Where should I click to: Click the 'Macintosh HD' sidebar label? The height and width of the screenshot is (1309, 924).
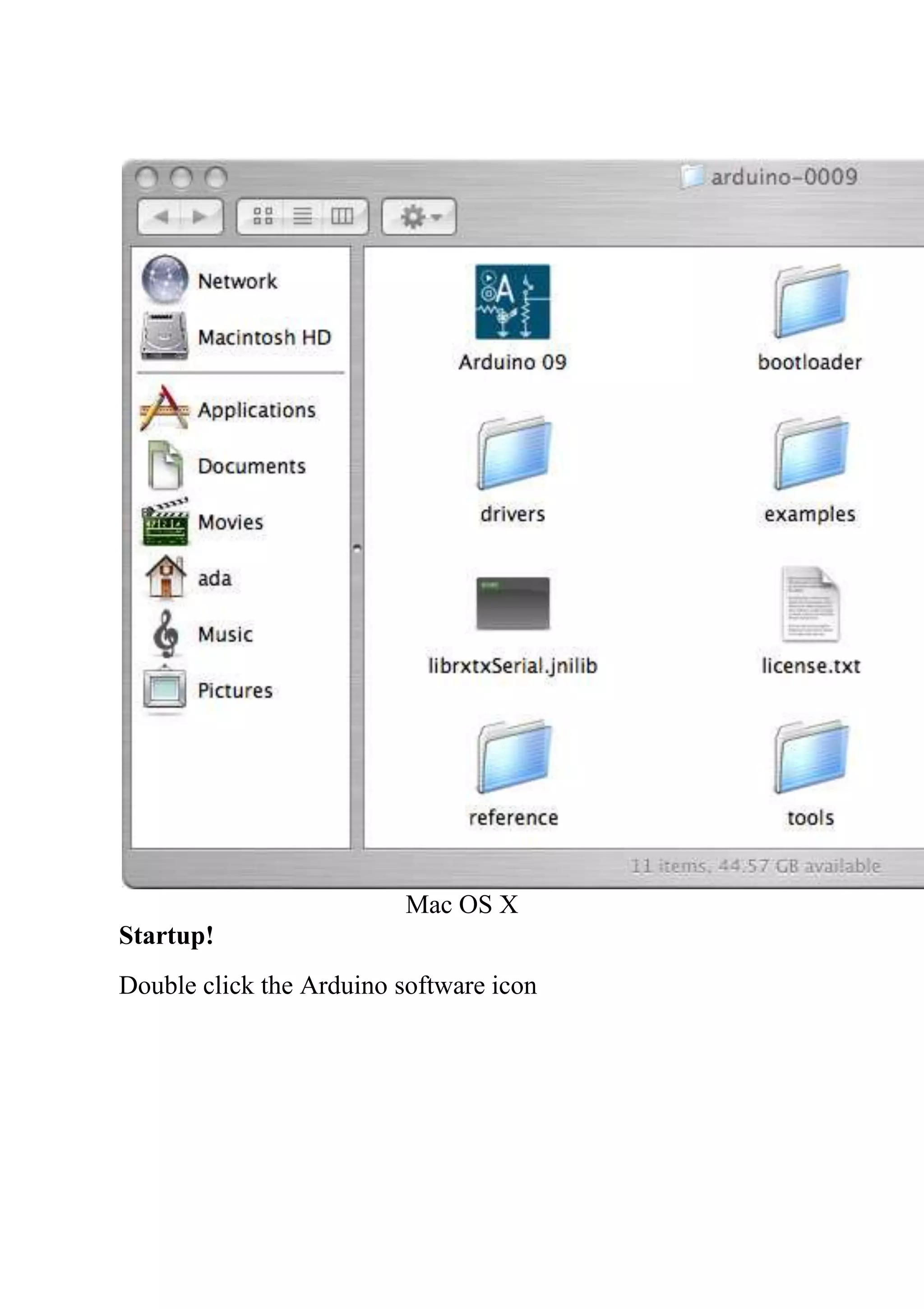point(264,338)
